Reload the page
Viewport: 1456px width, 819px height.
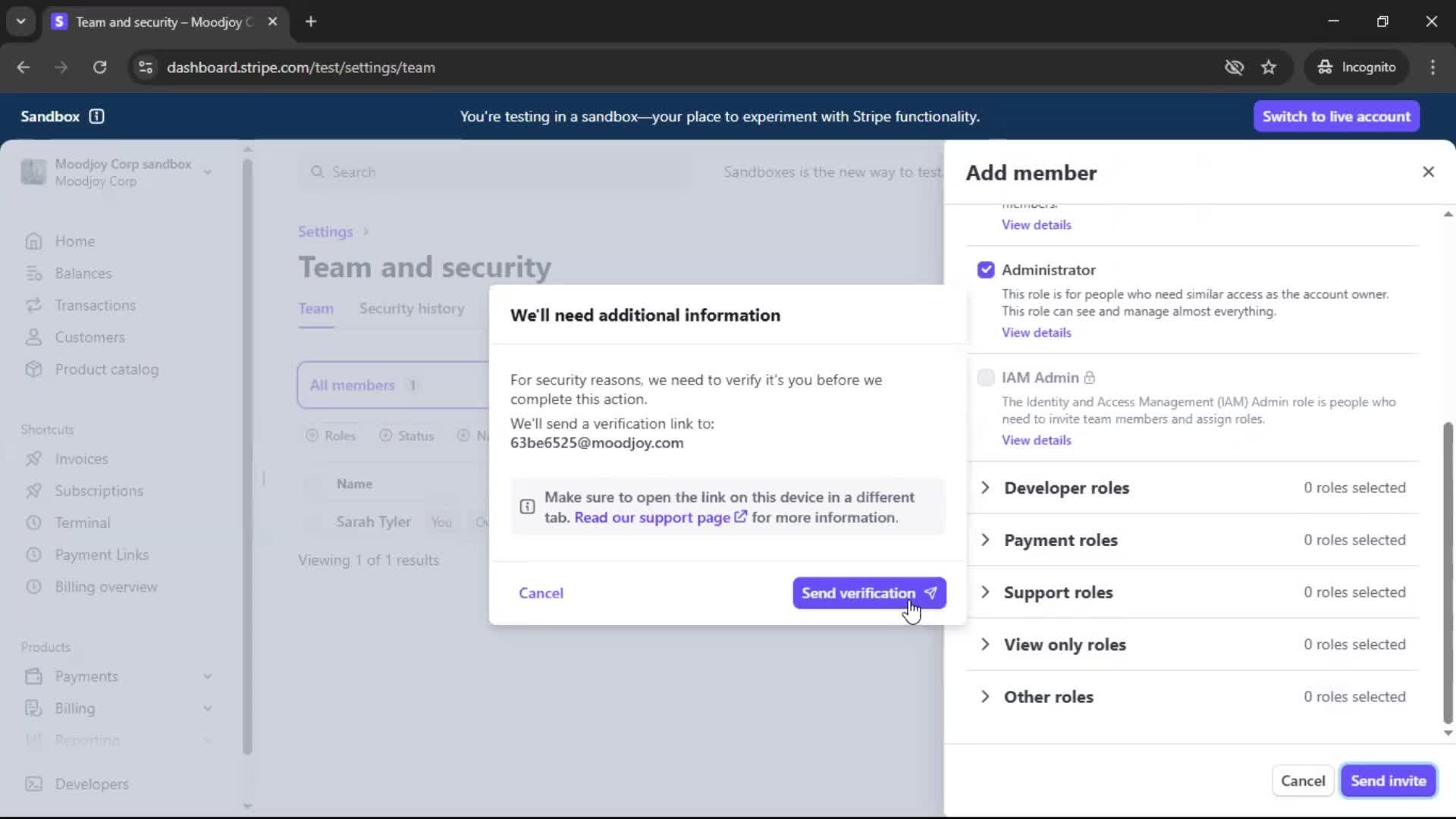tap(99, 67)
